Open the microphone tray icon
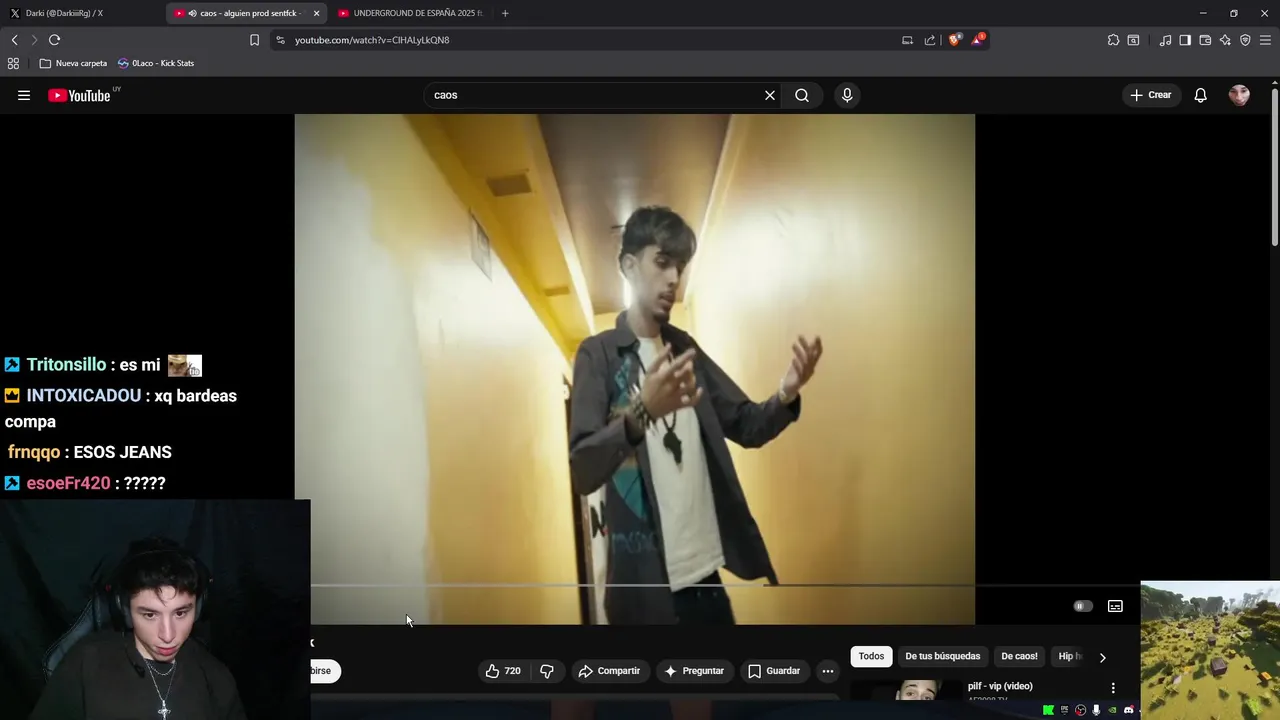Image resolution: width=1280 pixels, height=720 pixels. [1096, 710]
